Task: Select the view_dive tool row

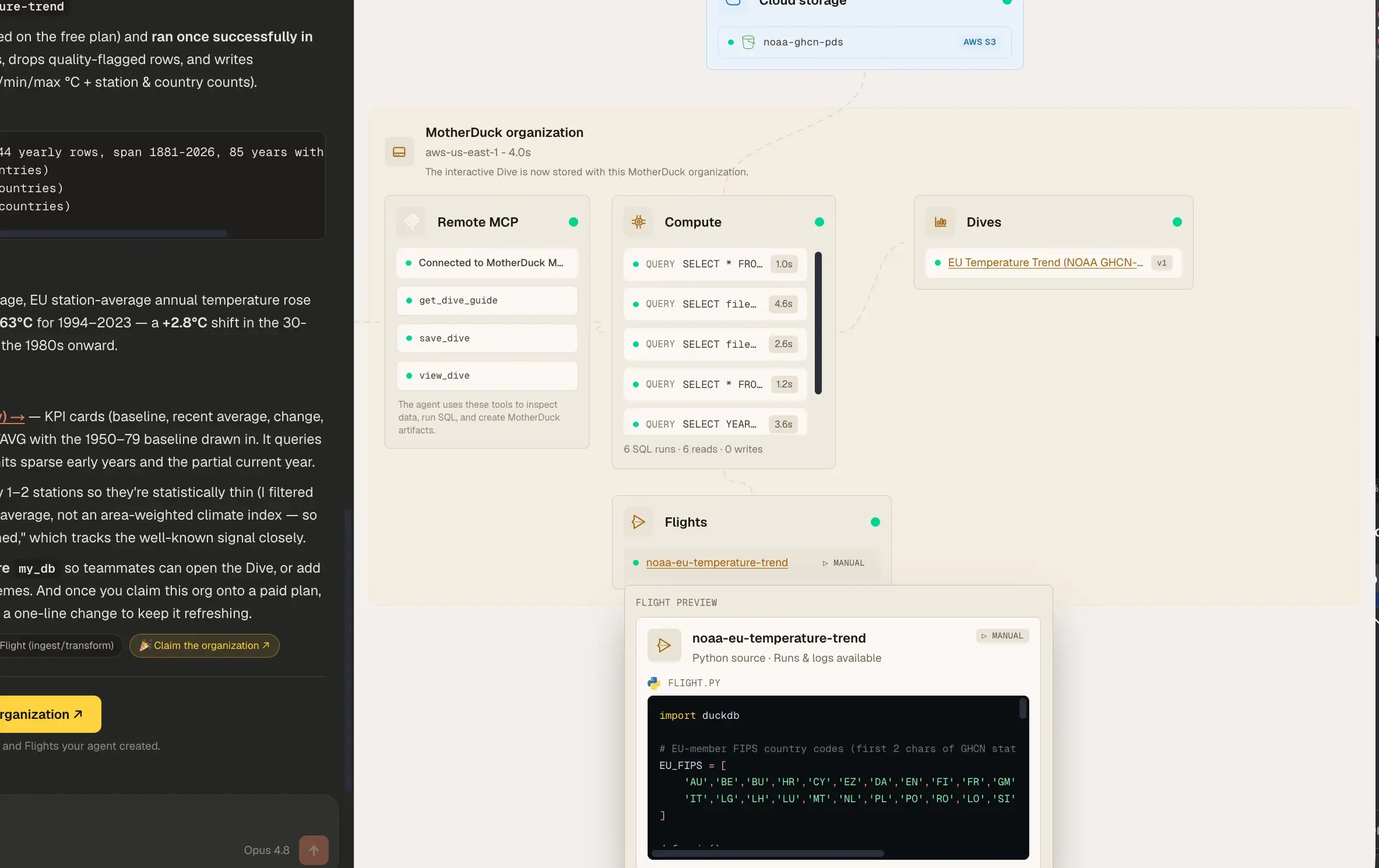Action: (487, 376)
